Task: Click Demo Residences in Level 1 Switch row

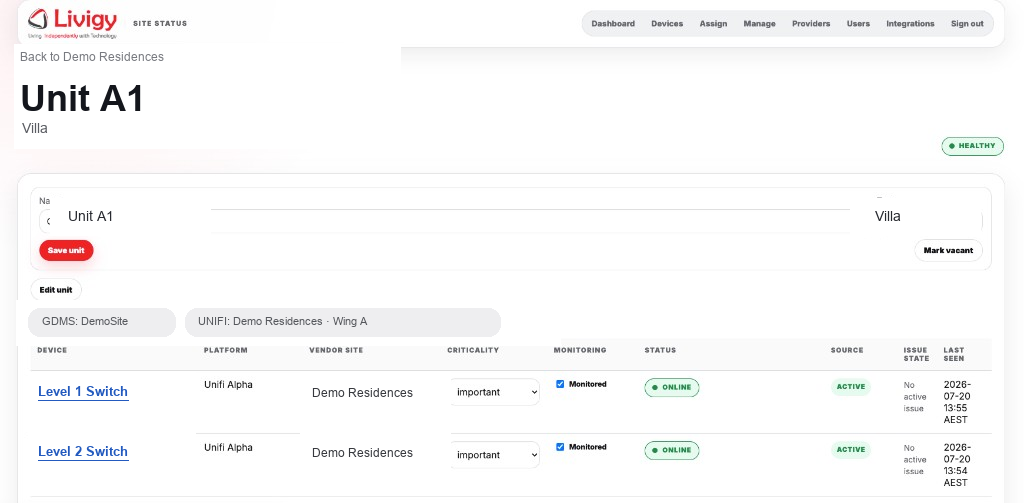Action: pyautogui.click(x=362, y=393)
